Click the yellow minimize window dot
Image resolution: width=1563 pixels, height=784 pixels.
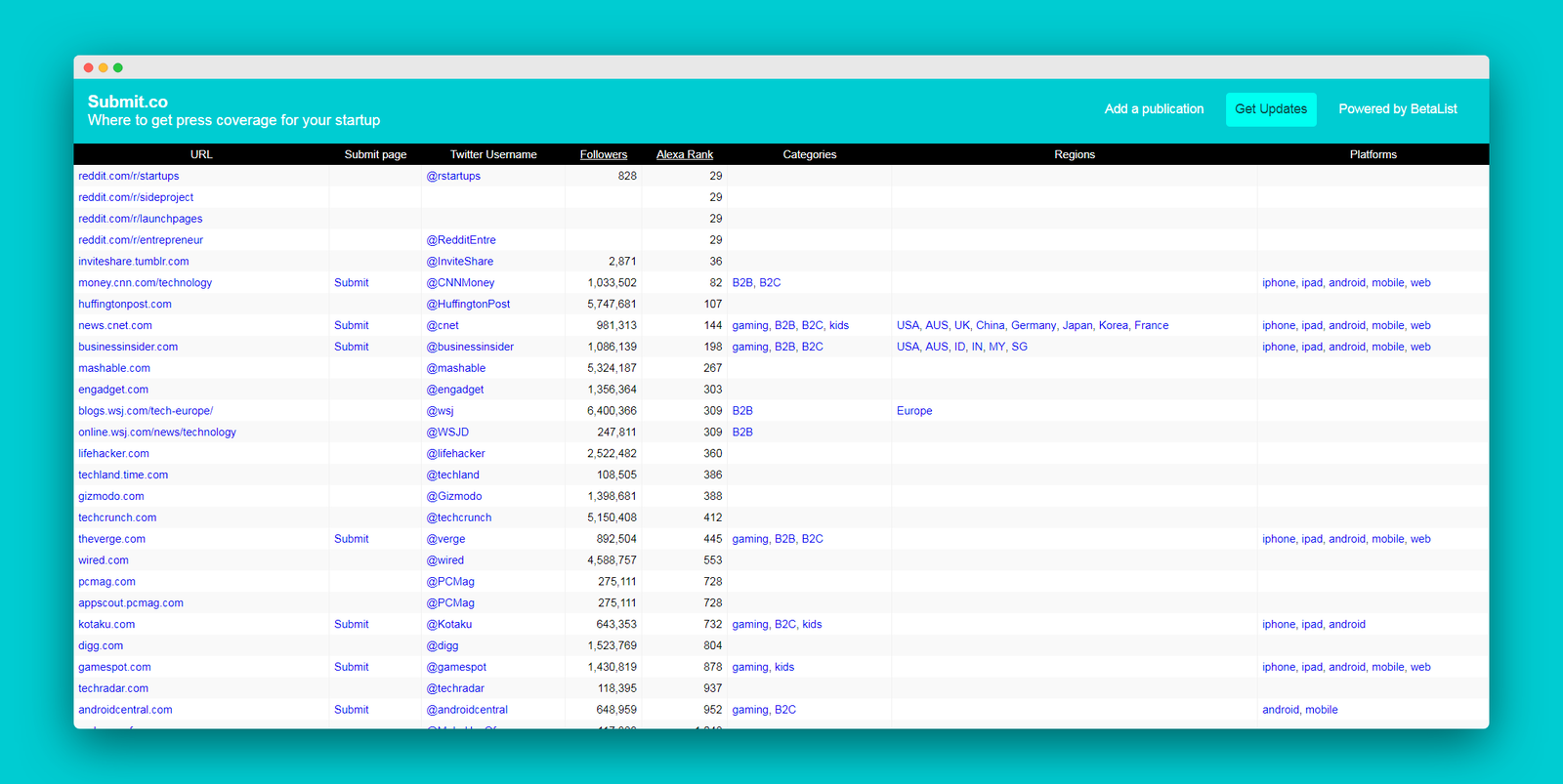104,67
